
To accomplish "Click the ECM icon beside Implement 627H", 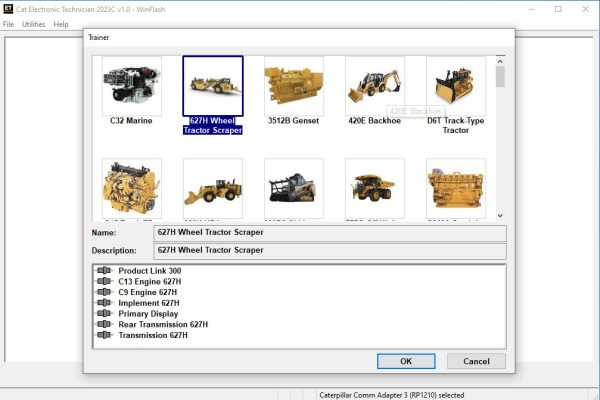I will click(x=104, y=302).
